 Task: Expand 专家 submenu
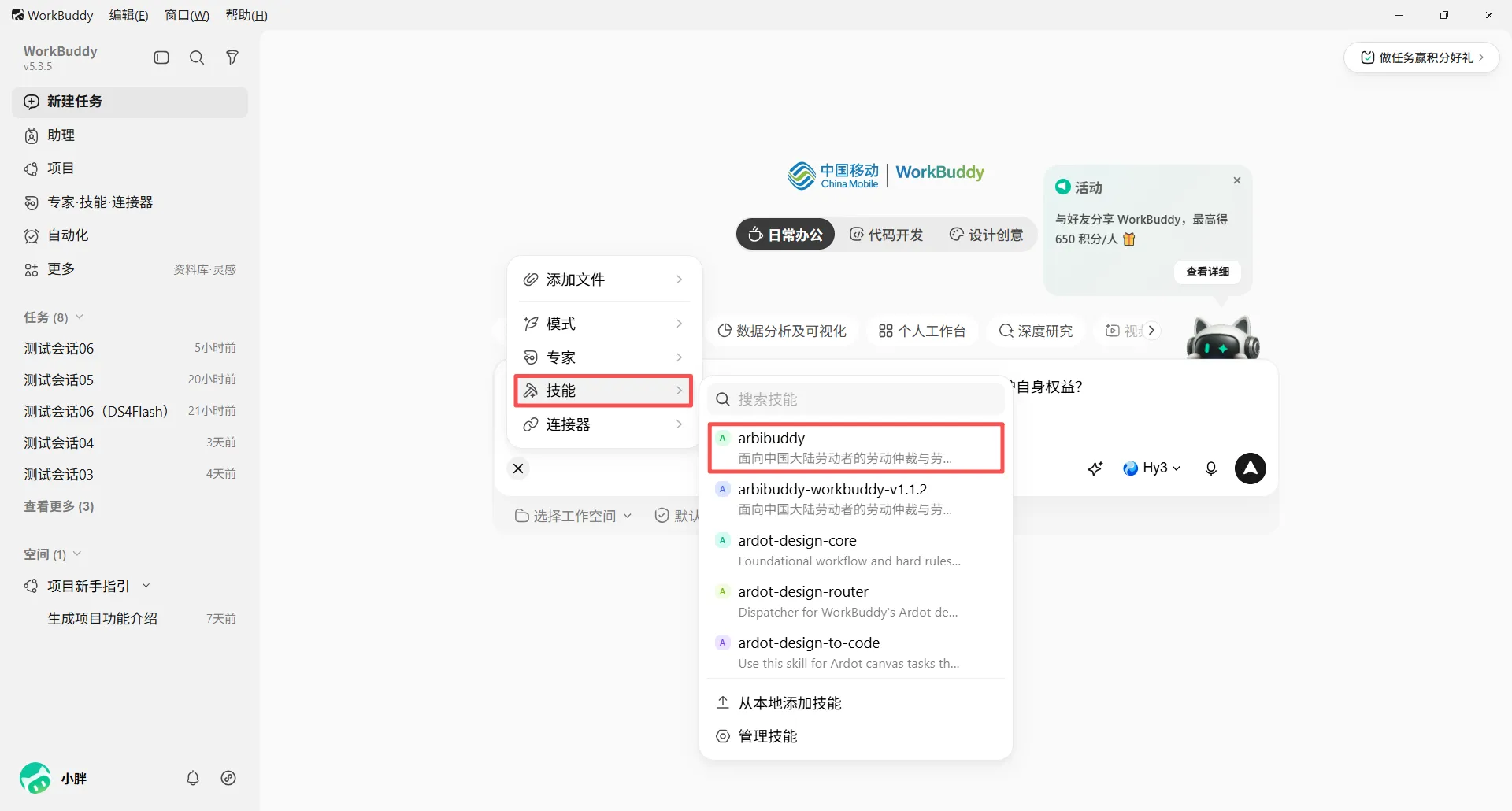pyautogui.click(x=604, y=357)
